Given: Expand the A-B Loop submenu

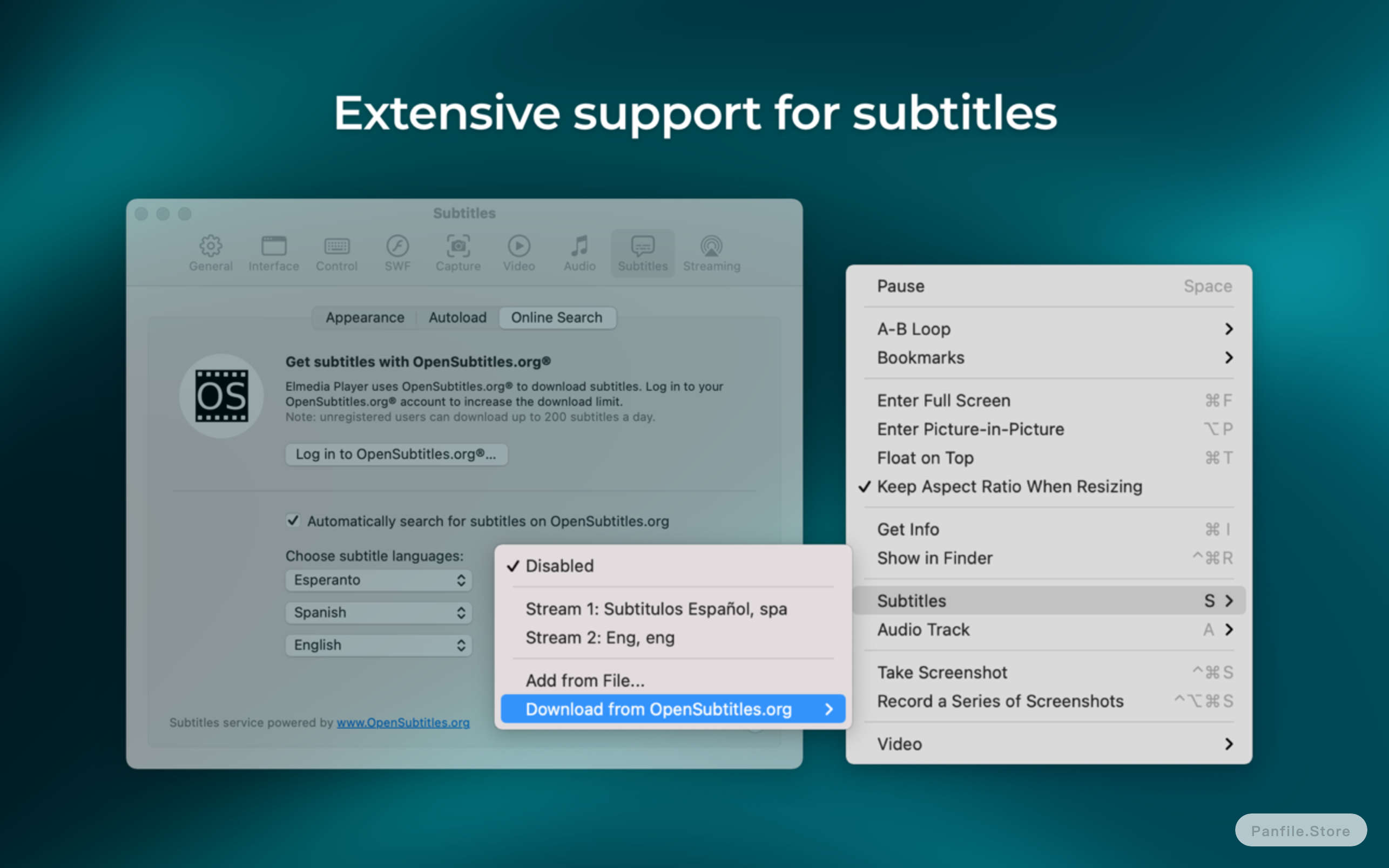Looking at the screenshot, I should click(x=1048, y=329).
